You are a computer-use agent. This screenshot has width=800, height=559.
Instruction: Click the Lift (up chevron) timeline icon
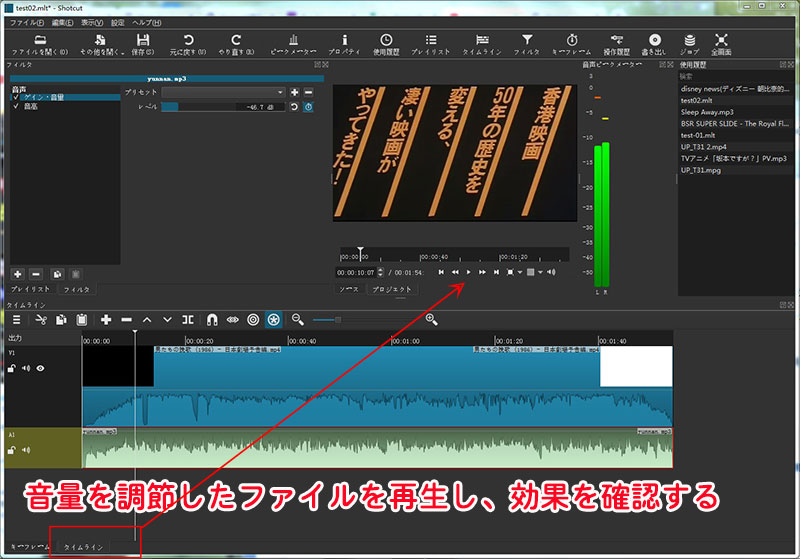click(x=147, y=320)
